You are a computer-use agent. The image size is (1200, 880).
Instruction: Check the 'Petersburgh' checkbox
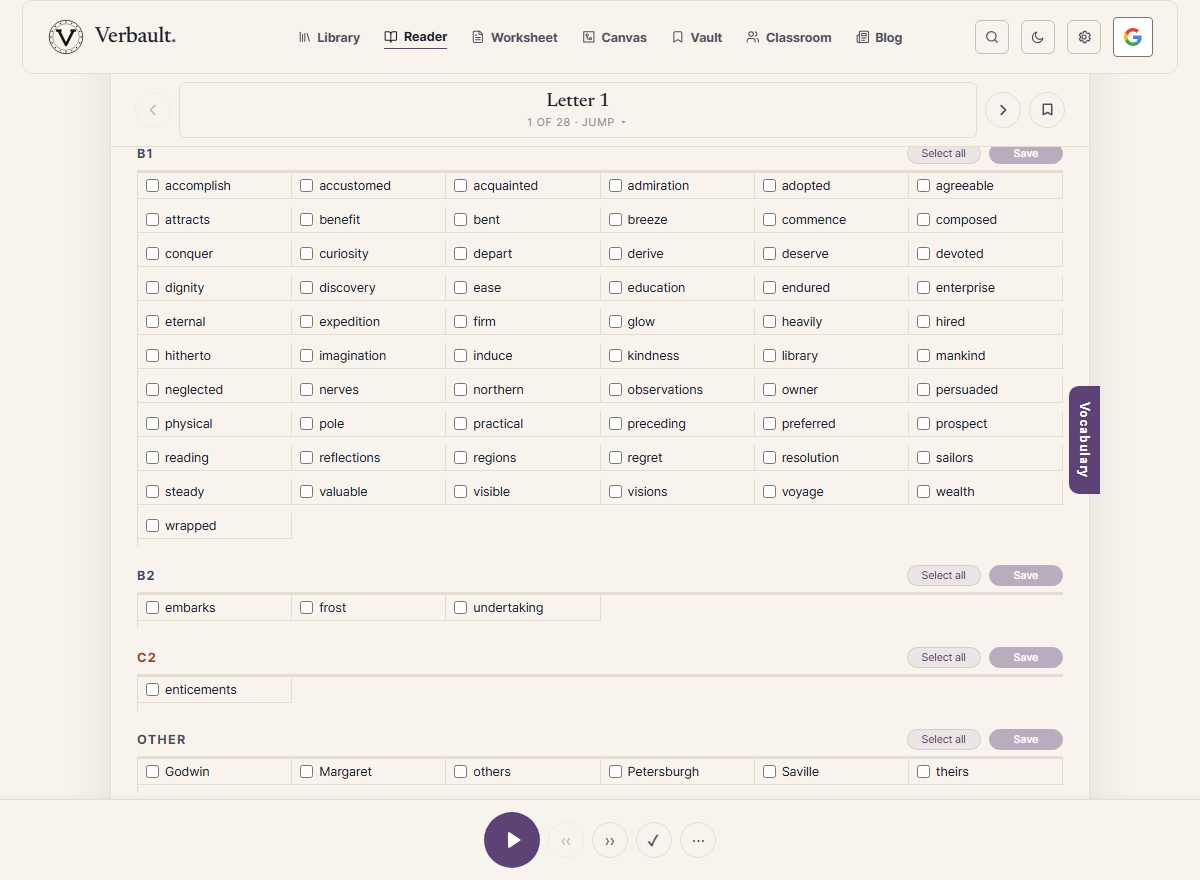pyautogui.click(x=615, y=771)
